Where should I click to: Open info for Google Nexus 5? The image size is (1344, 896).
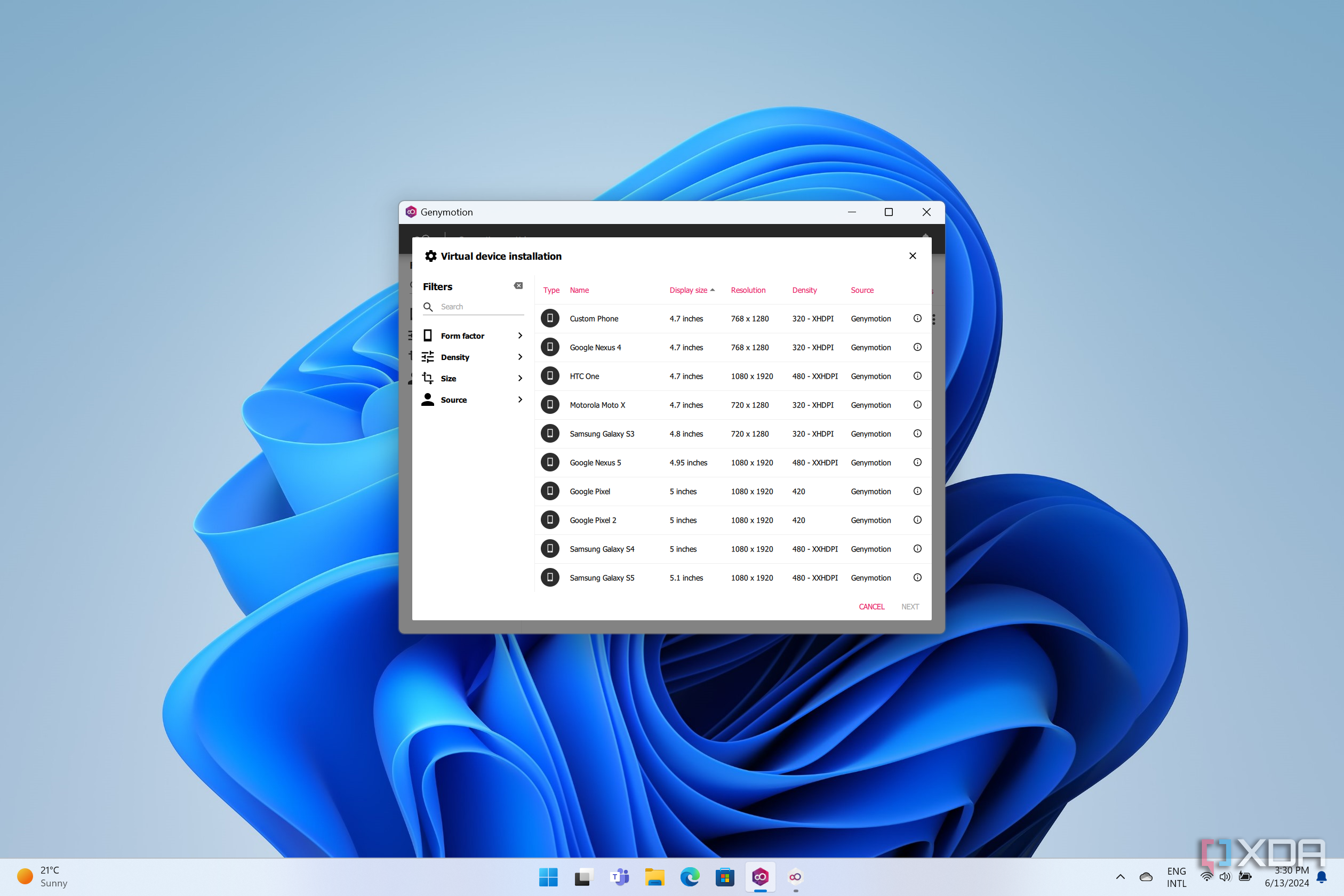pos(917,462)
